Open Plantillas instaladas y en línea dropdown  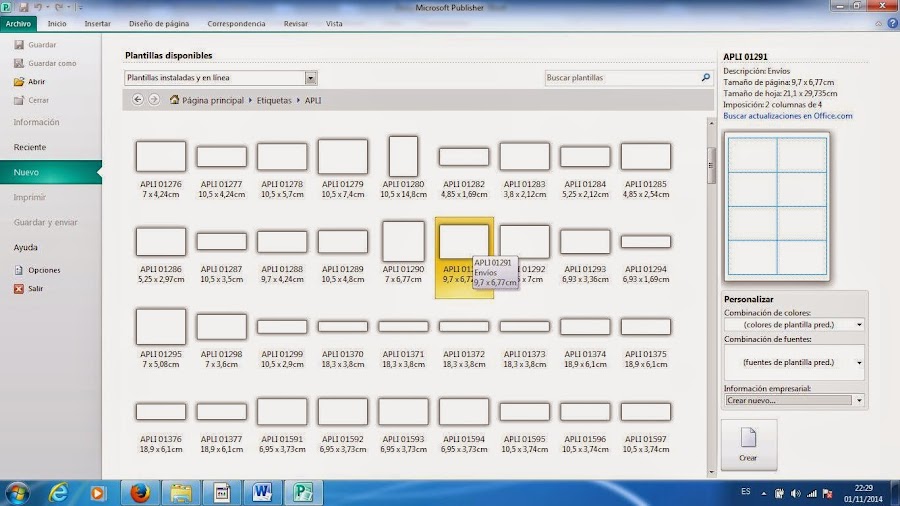click(311, 77)
